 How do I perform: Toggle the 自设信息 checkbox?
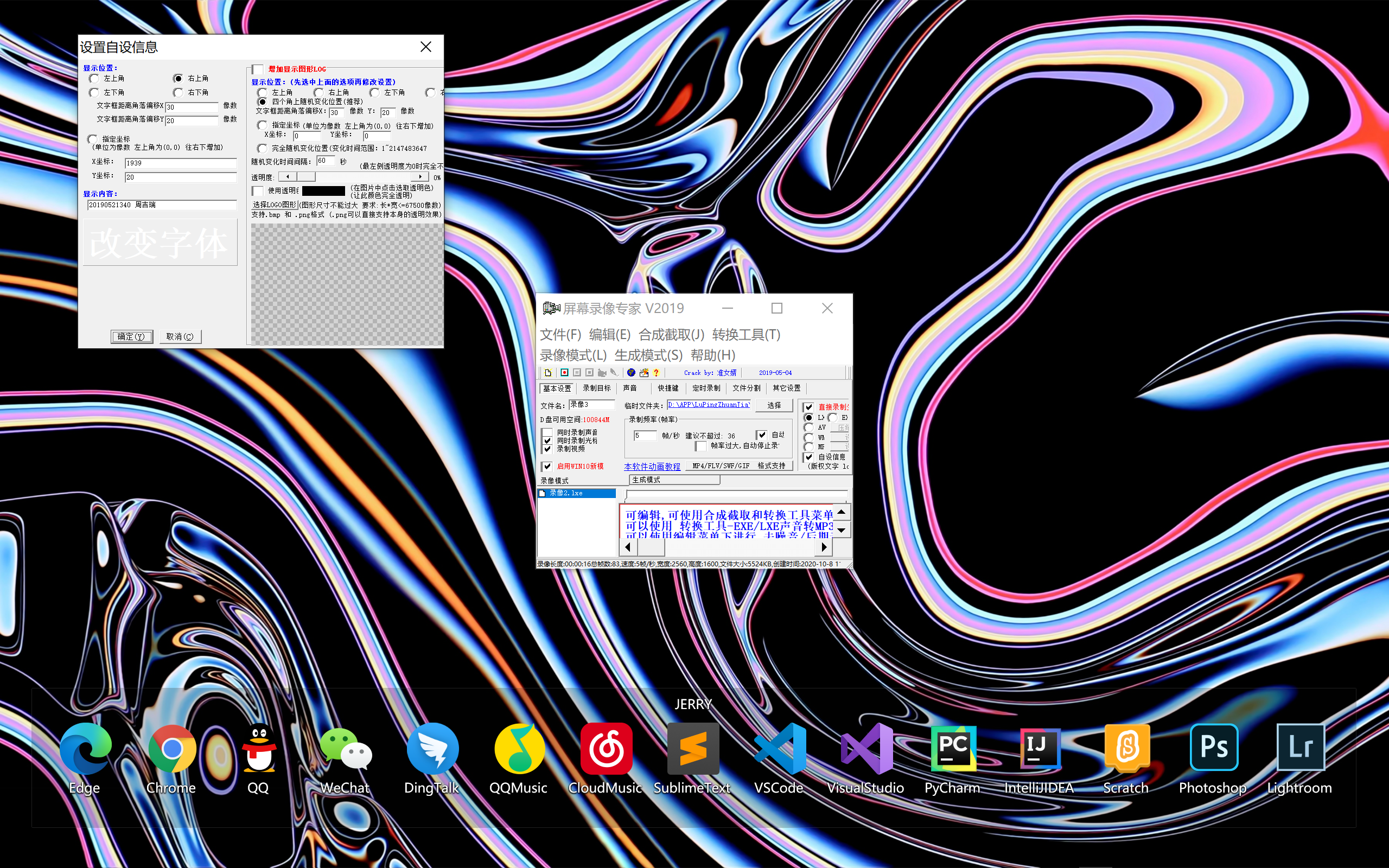(809, 457)
